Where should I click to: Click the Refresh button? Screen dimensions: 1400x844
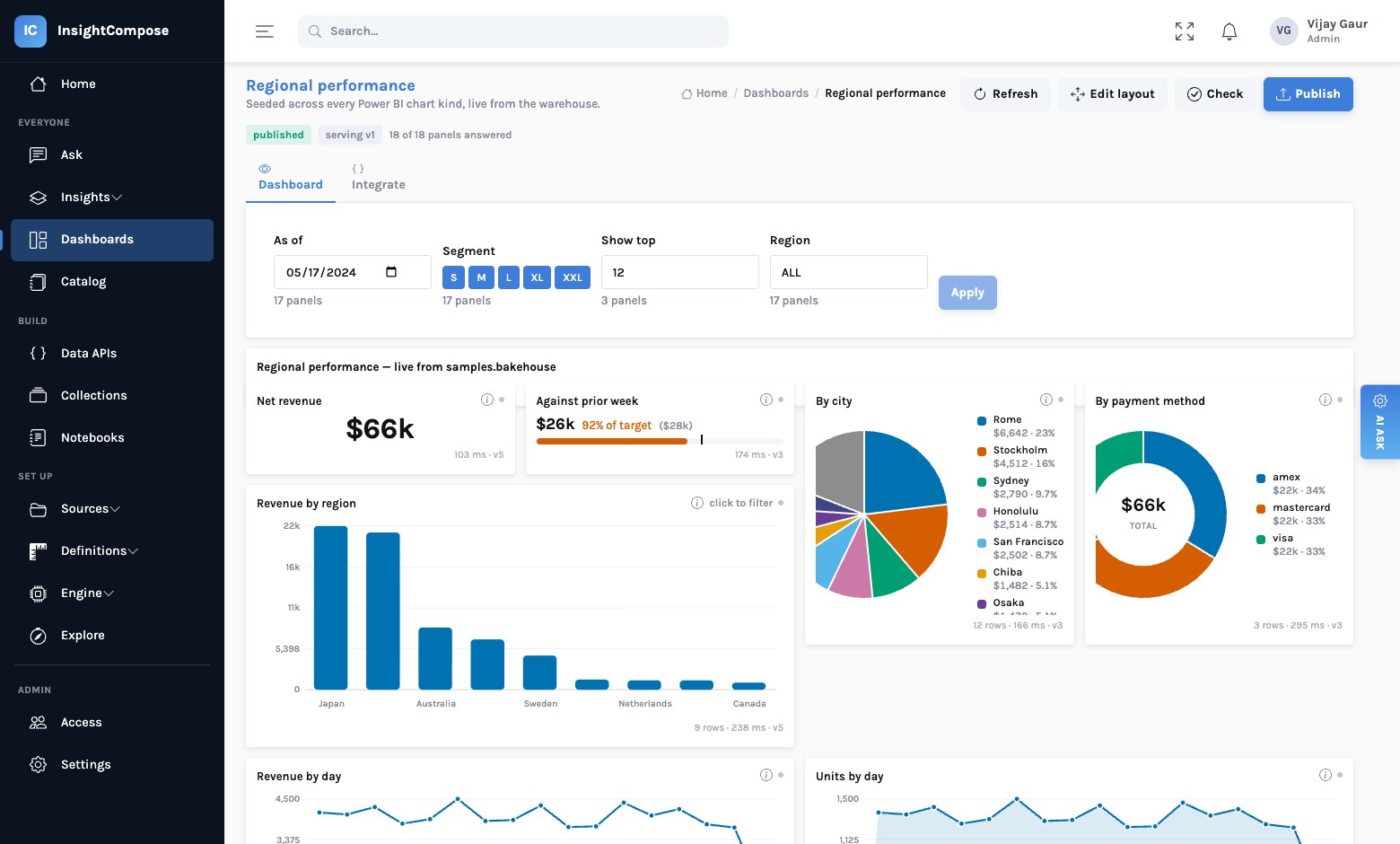pyautogui.click(x=1006, y=94)
